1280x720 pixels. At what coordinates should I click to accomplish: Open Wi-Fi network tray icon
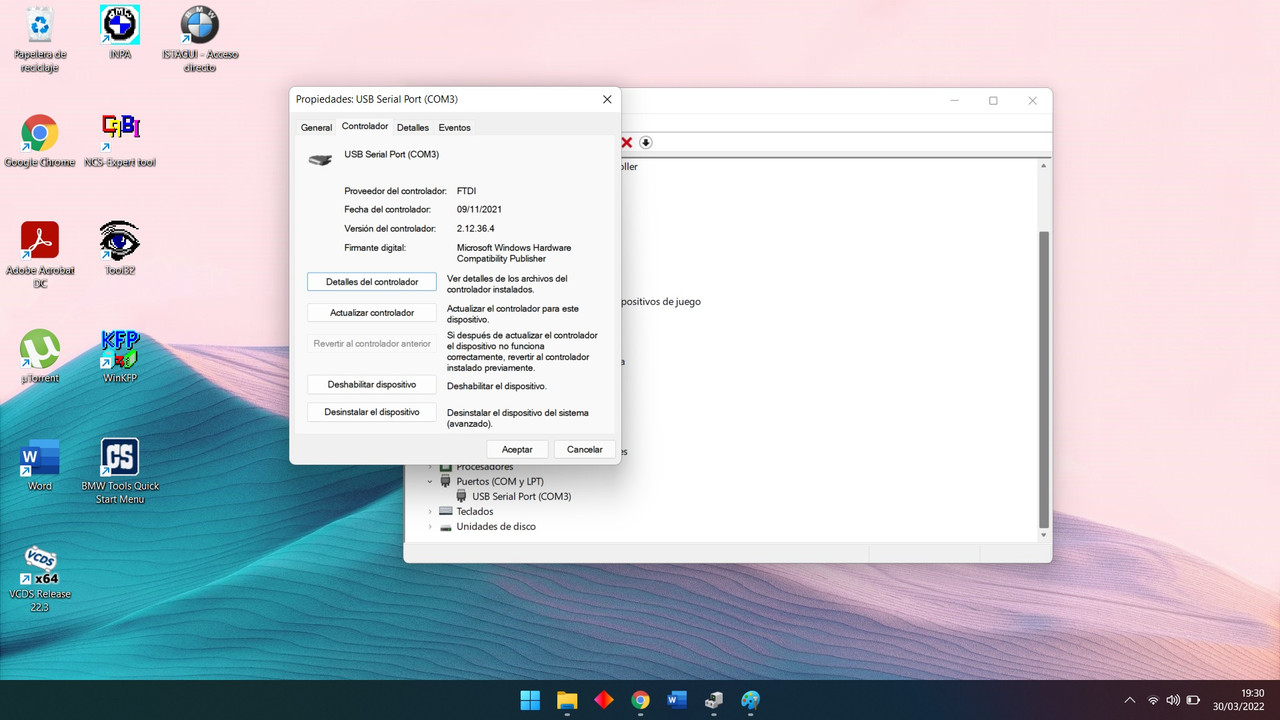1153,700
